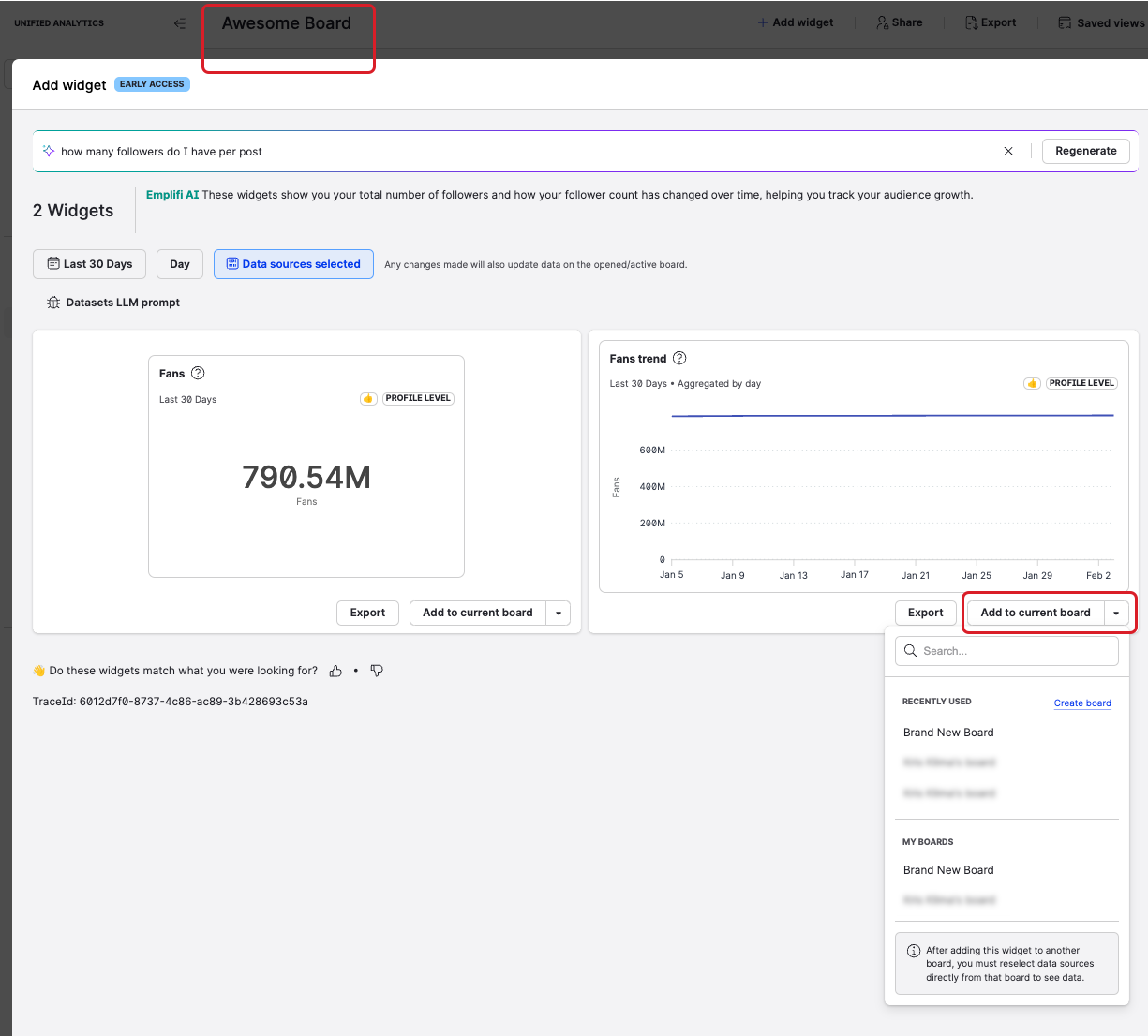Click the Regenerate button

(1085, 151)
